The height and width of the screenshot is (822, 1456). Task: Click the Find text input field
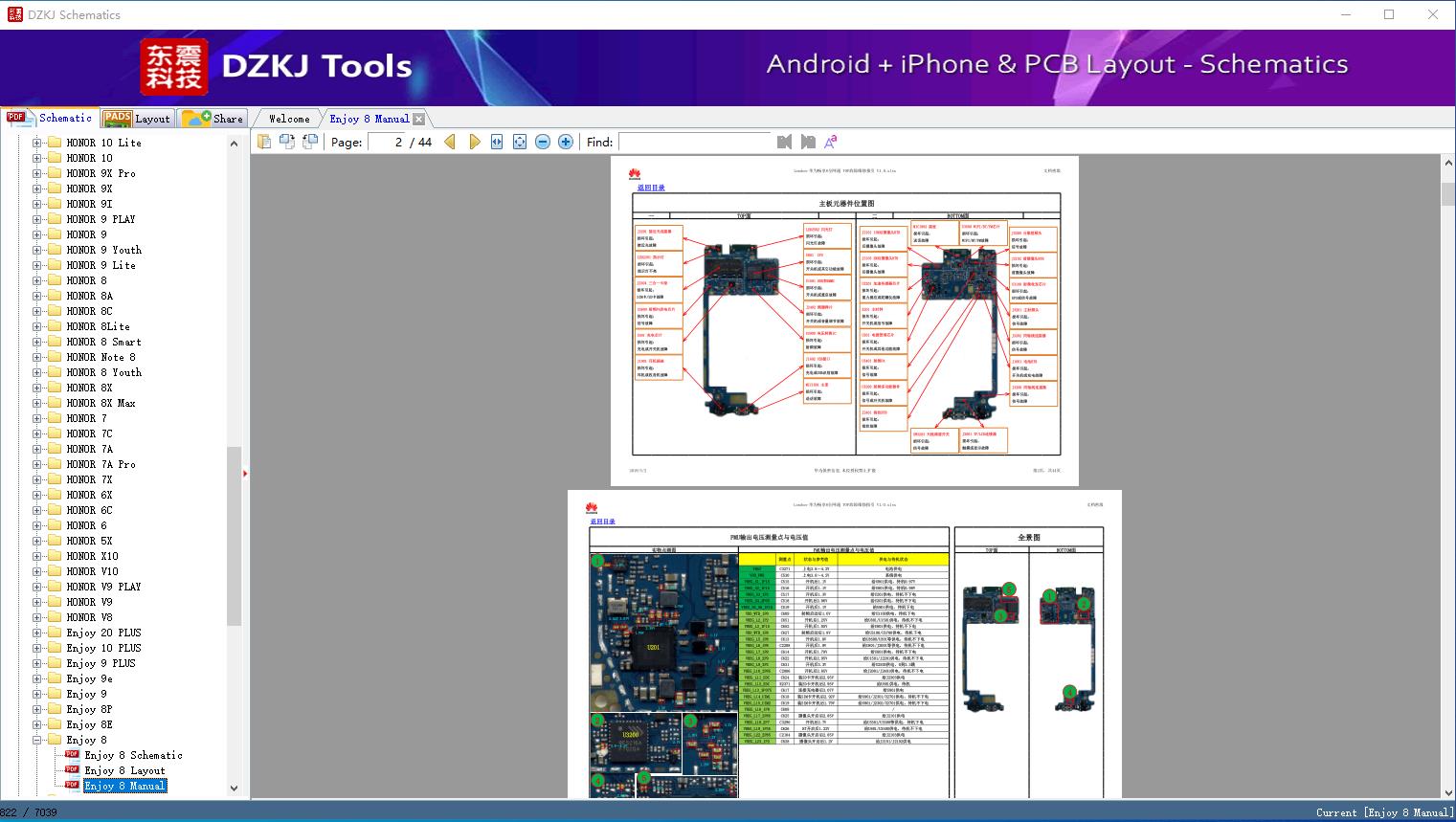[x=694, y=142]
